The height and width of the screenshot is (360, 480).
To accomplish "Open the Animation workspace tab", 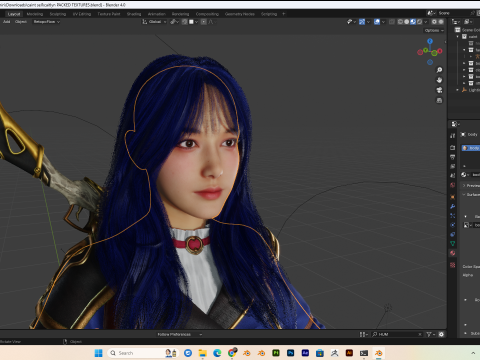I will tap(157, 14).
